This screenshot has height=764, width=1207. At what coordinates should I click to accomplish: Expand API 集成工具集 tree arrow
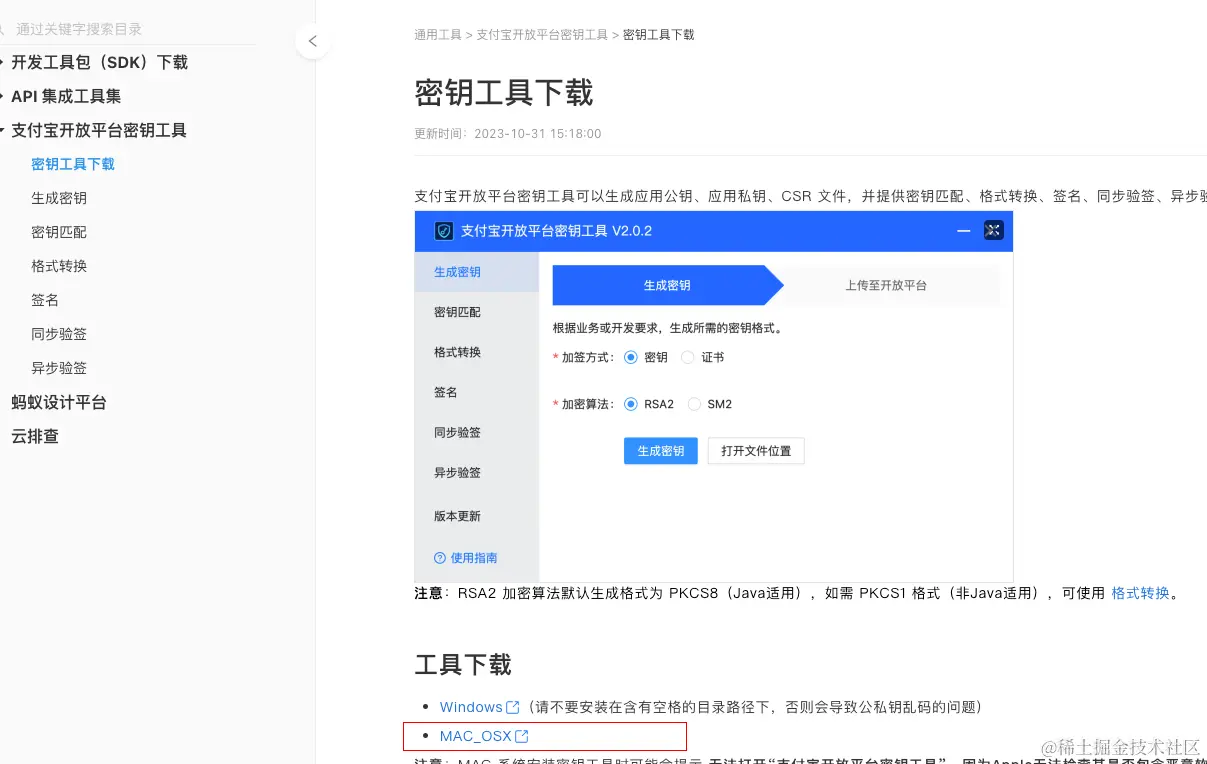click(3, 96)
